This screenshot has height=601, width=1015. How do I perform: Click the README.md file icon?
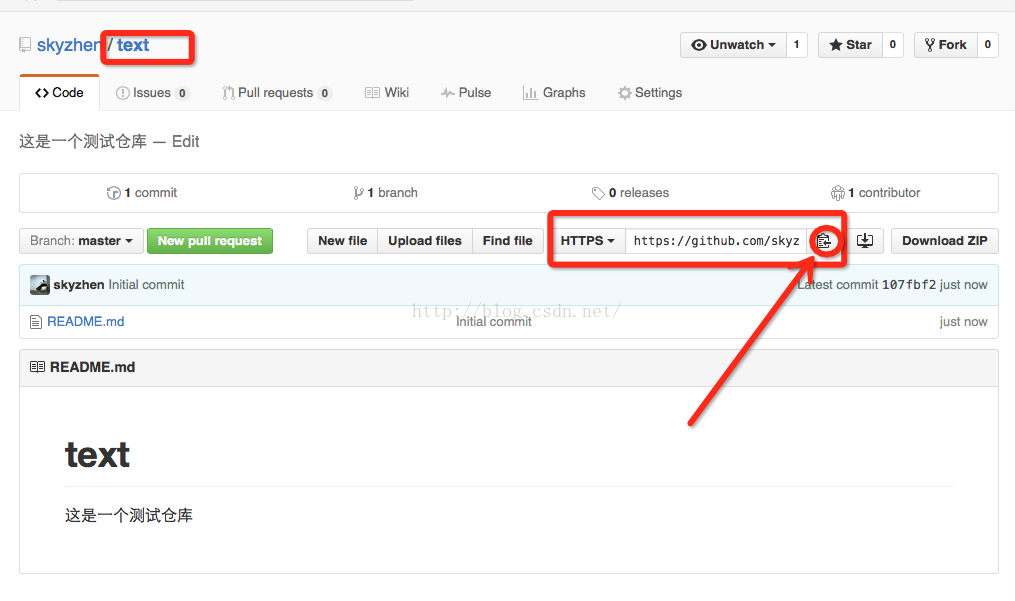pos(36,322)
